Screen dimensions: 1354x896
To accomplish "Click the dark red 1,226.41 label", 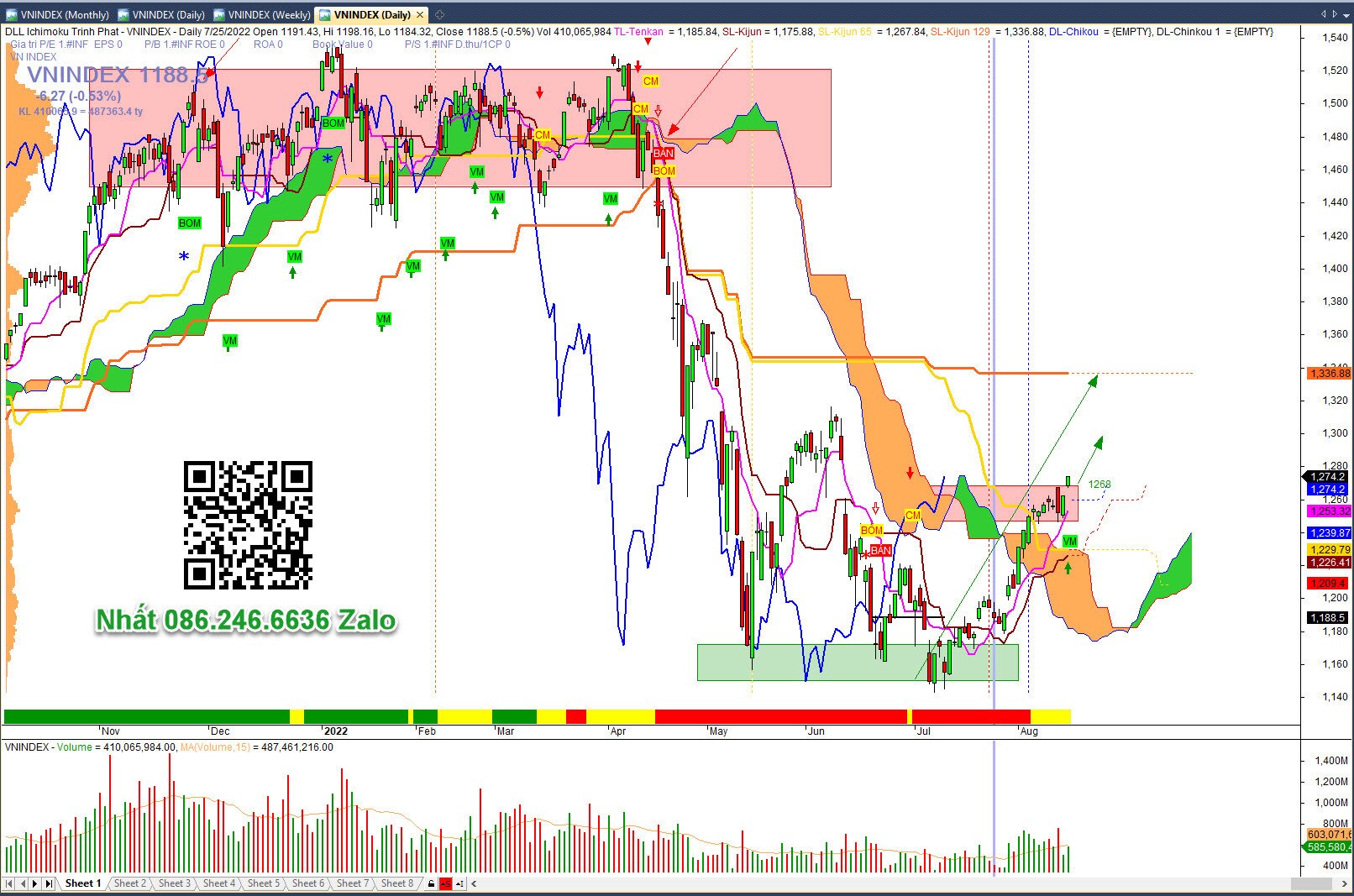I will [1329, 563].
